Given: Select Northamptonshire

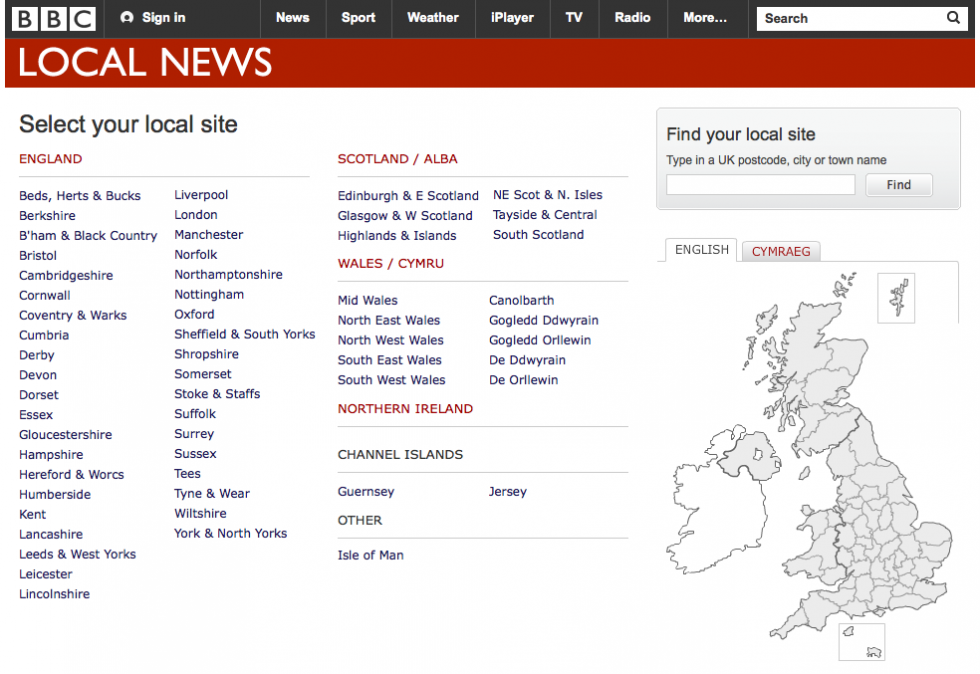Looking at the screenshot, I should coord(229,274).
